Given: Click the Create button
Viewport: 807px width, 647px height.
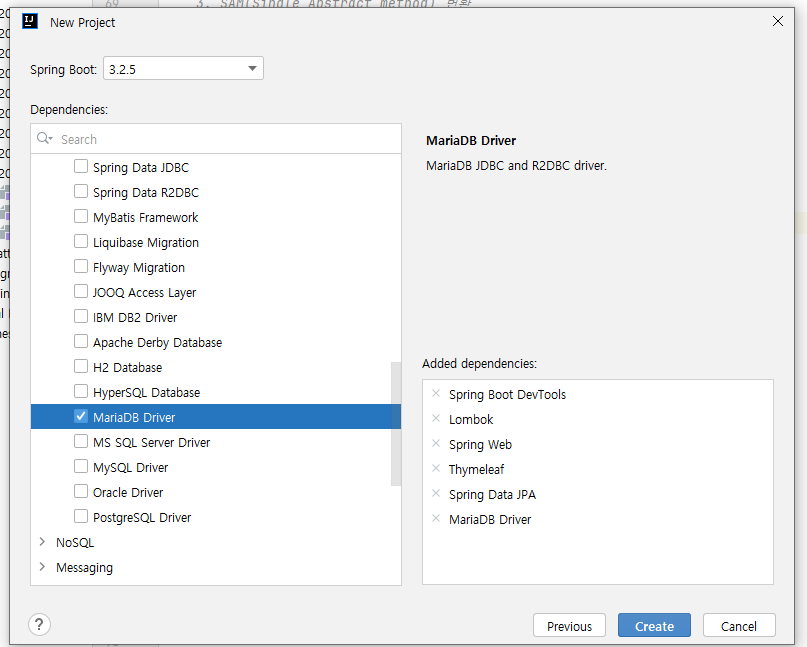Looking at the screenshot, I should pyautogui.click(x=654, y=625).
